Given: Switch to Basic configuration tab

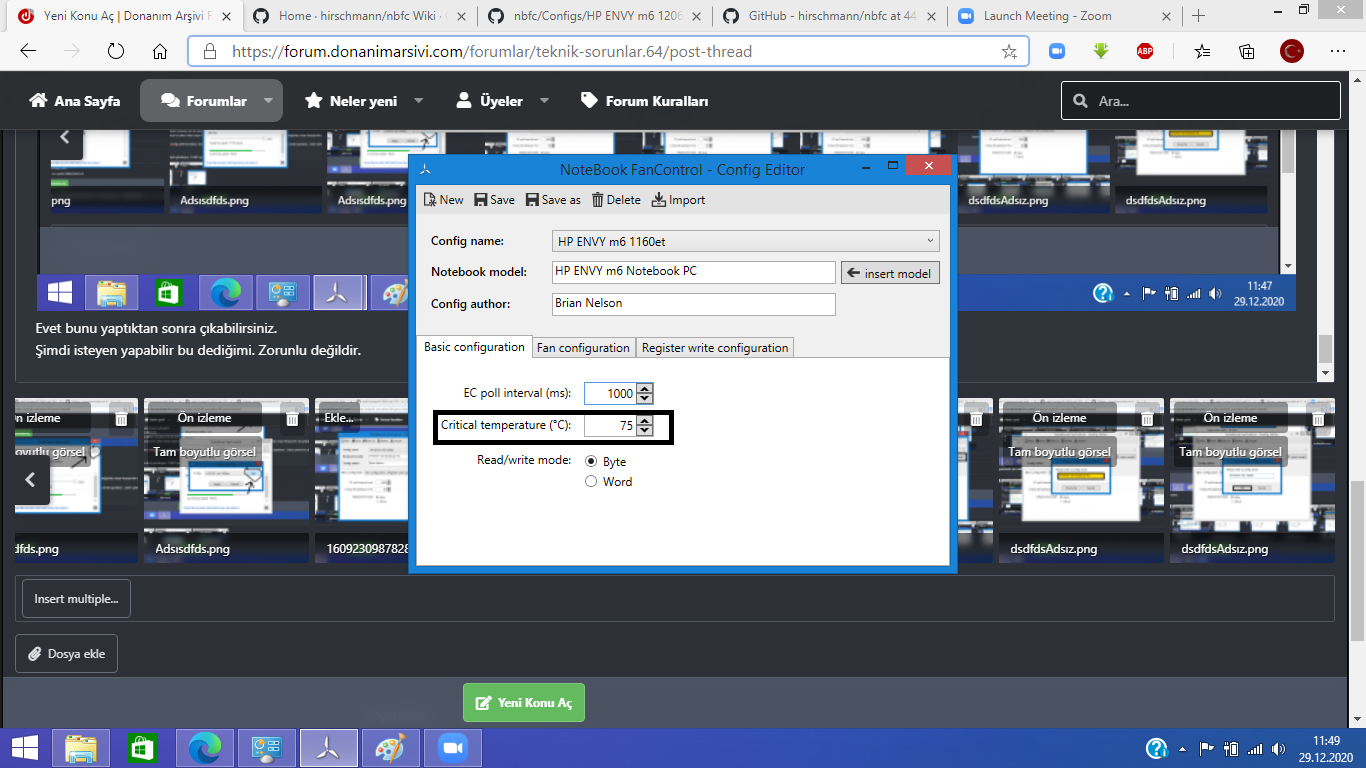Looking at the screenshot, I should [x=474, y=347].
